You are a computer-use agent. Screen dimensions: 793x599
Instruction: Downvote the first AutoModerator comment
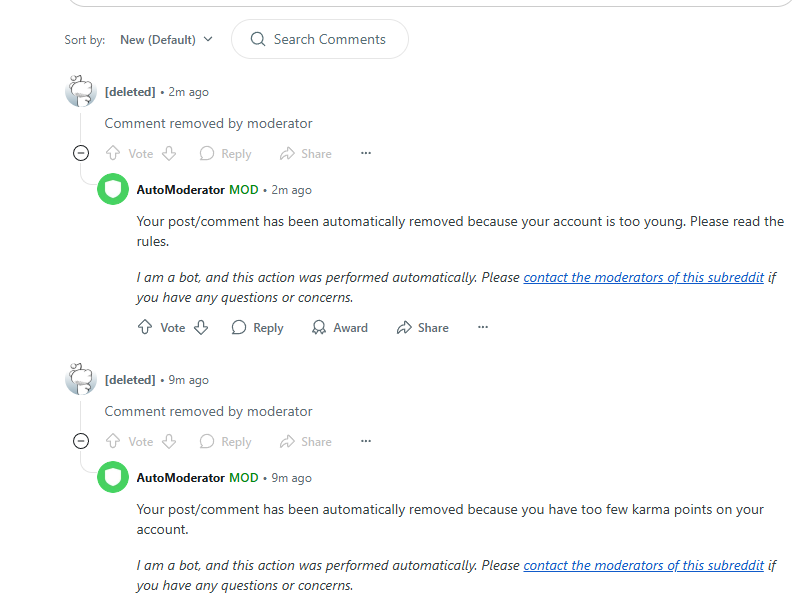click(x=201, y=327)
